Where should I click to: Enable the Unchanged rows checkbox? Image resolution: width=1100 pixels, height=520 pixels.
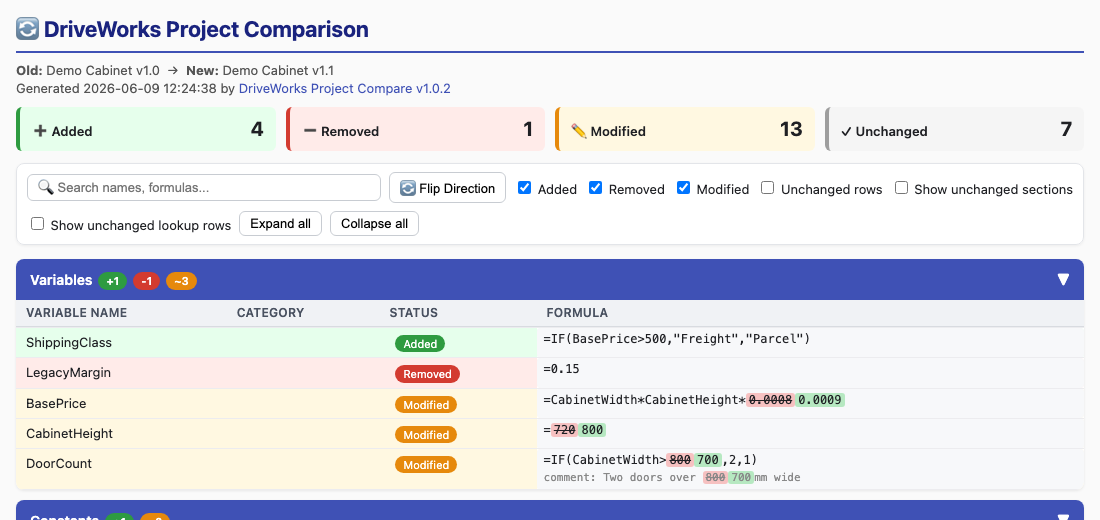767,187
